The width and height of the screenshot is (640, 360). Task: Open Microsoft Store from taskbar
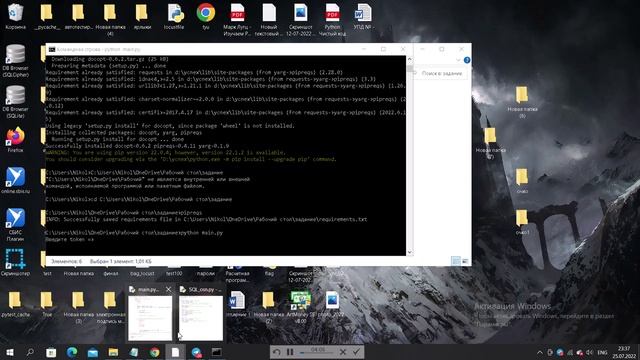(x=51, y=352)
